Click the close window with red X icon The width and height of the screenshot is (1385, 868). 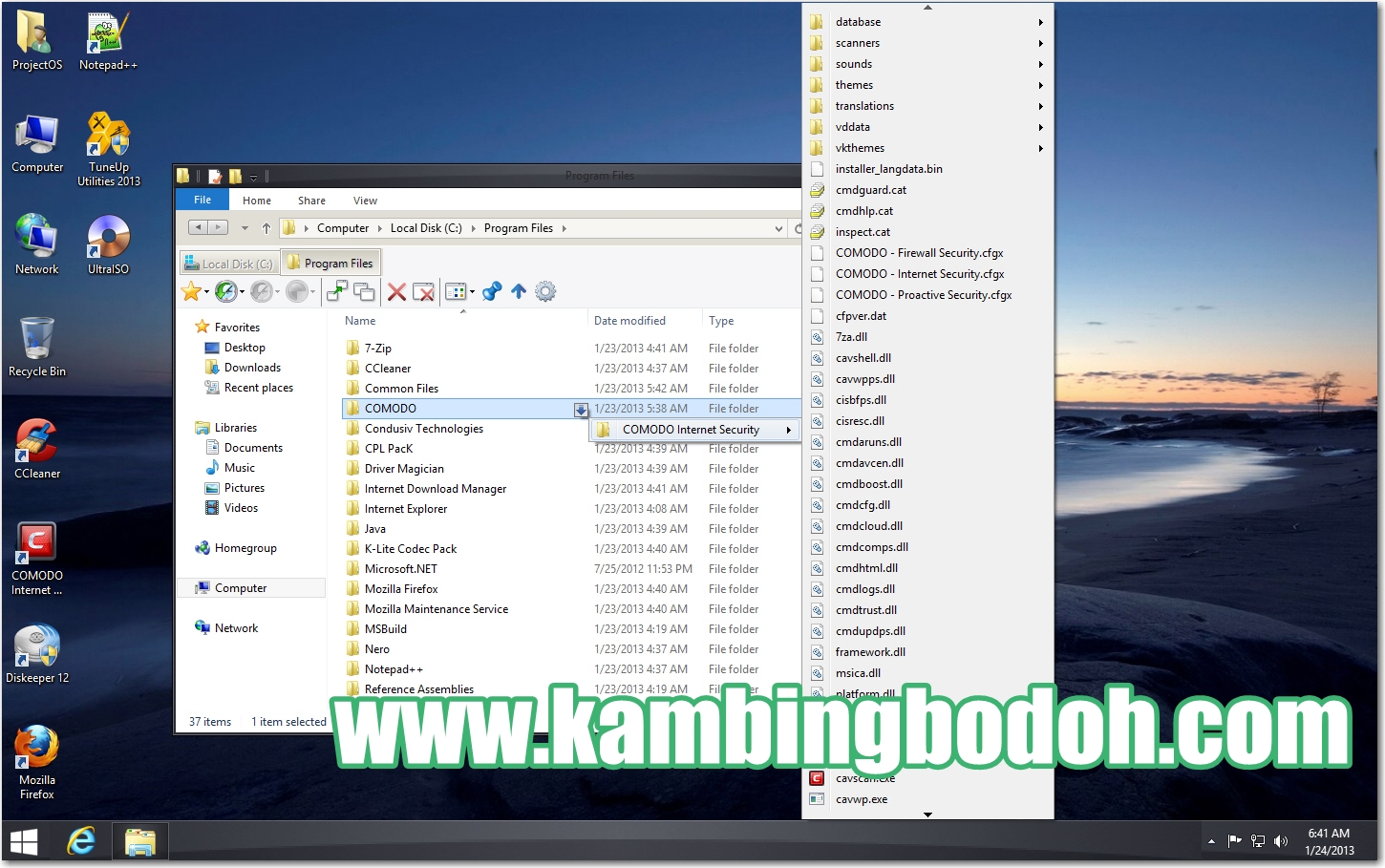[x=423, y=291]
